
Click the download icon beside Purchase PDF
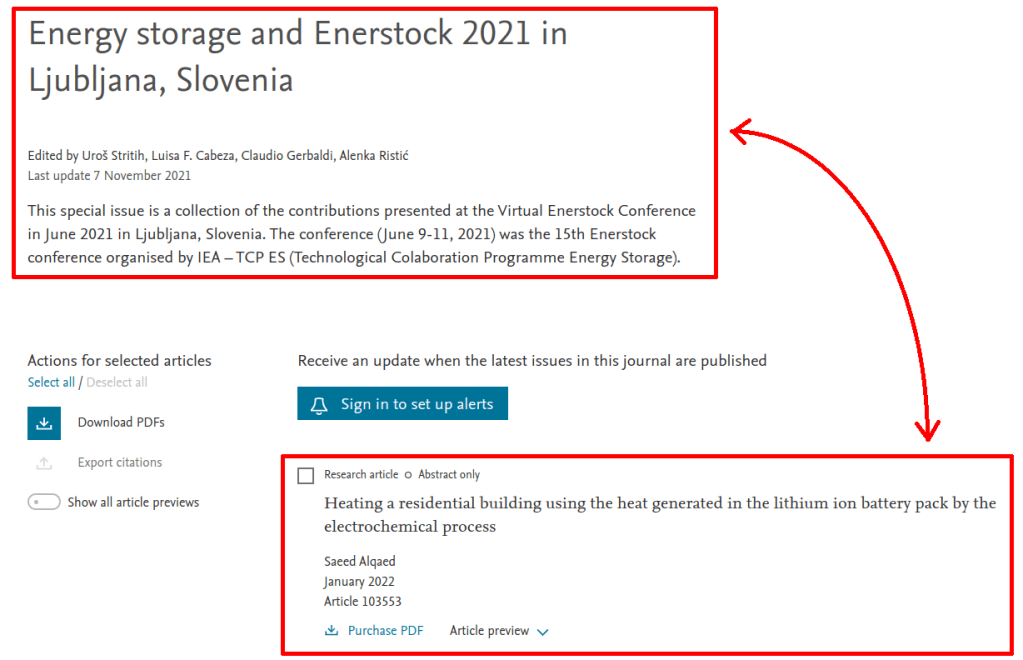click(x=332, y=631)
